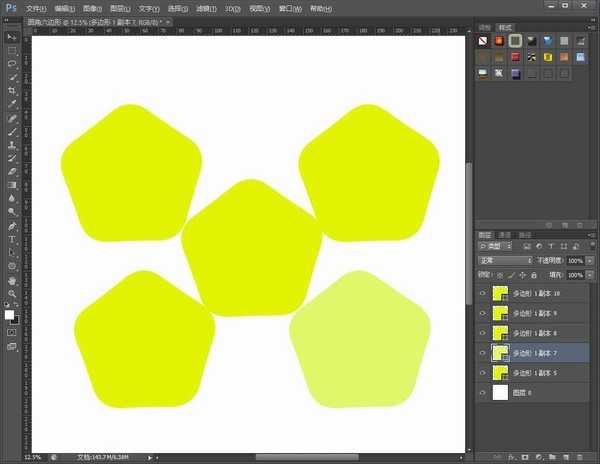Choose the Crop tool
Image resolution: width=600 pixels, height=464 pixels.
[12, 89]
